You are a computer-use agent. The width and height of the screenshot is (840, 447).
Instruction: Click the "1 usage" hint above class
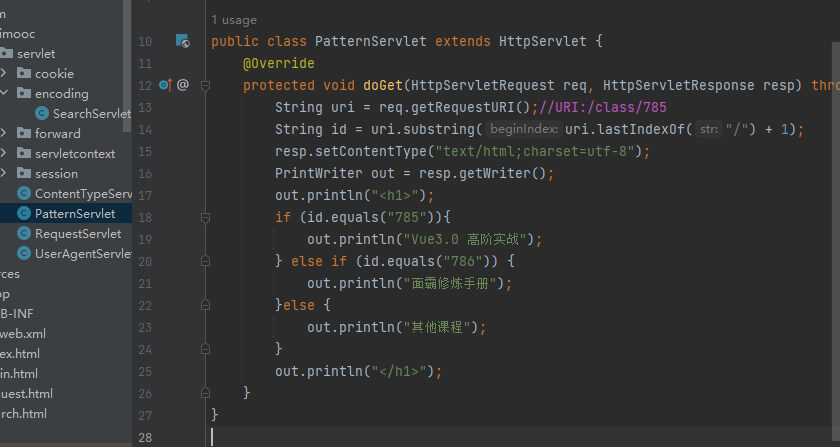(234, 20)
